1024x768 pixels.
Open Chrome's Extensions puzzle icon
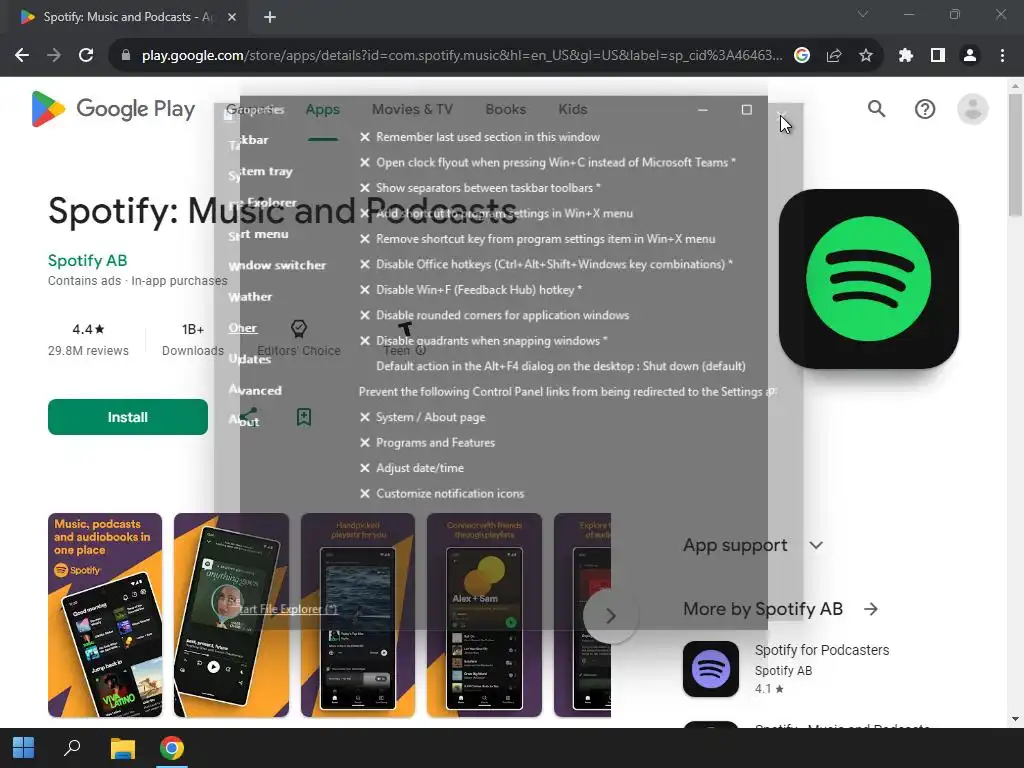click(x=906, y=56)
